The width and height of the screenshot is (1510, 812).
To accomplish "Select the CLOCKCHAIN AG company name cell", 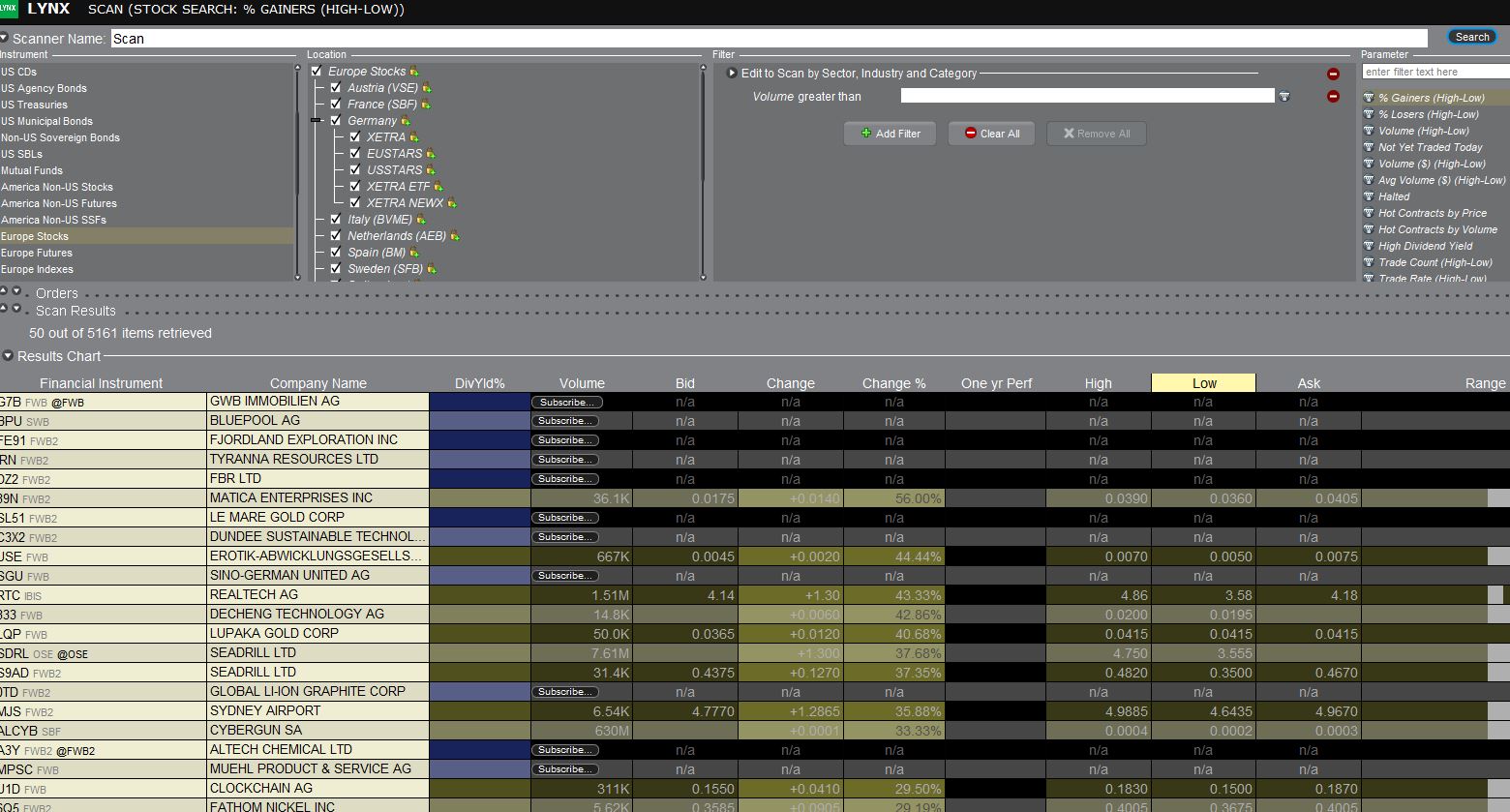I will 318,789.
